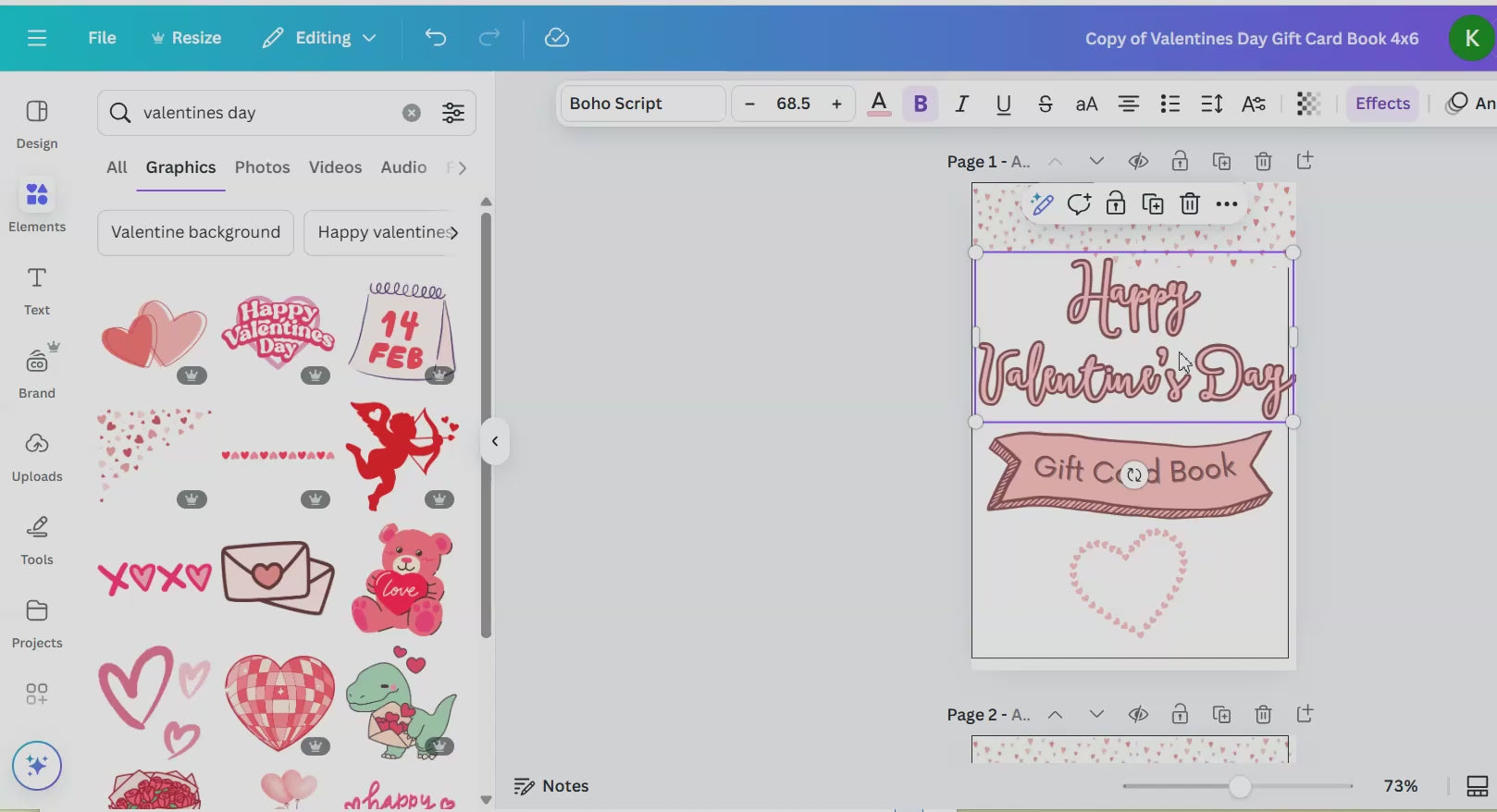1497x812 pixels.
Task: Delete selected element with floating trash icon
Action: (1190, 204)
